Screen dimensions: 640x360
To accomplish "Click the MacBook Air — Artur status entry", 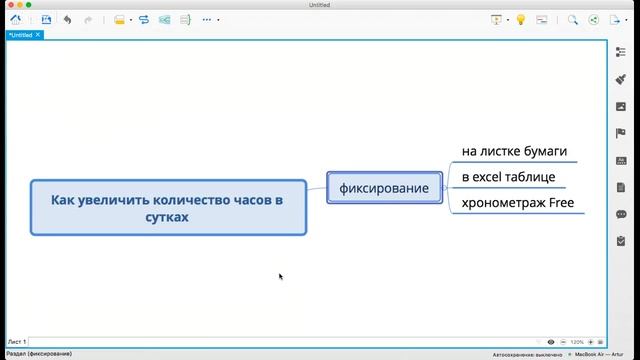I will tap(599, 354).
